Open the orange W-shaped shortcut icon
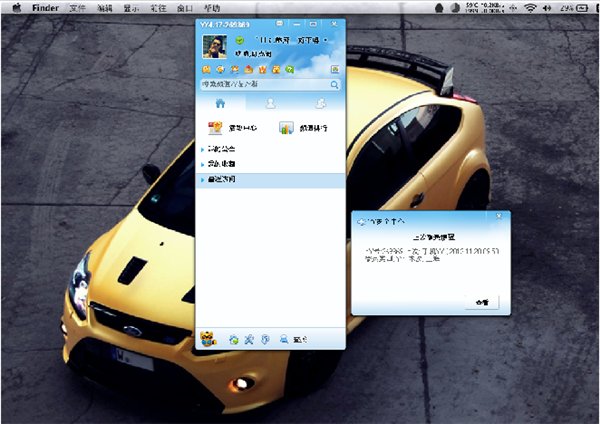This screenshot has height=424, width=600. coord(262,69)
